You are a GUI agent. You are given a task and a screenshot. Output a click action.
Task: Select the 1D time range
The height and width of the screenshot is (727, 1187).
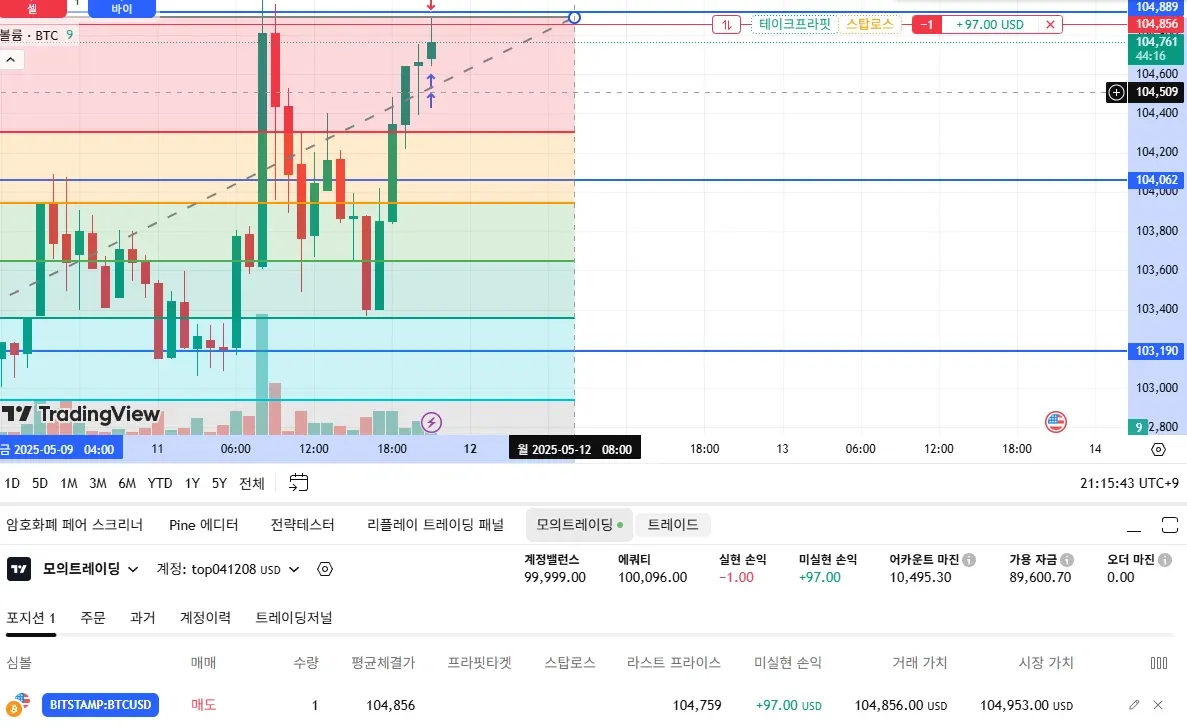pyautogui.click(x=12, y=483)
